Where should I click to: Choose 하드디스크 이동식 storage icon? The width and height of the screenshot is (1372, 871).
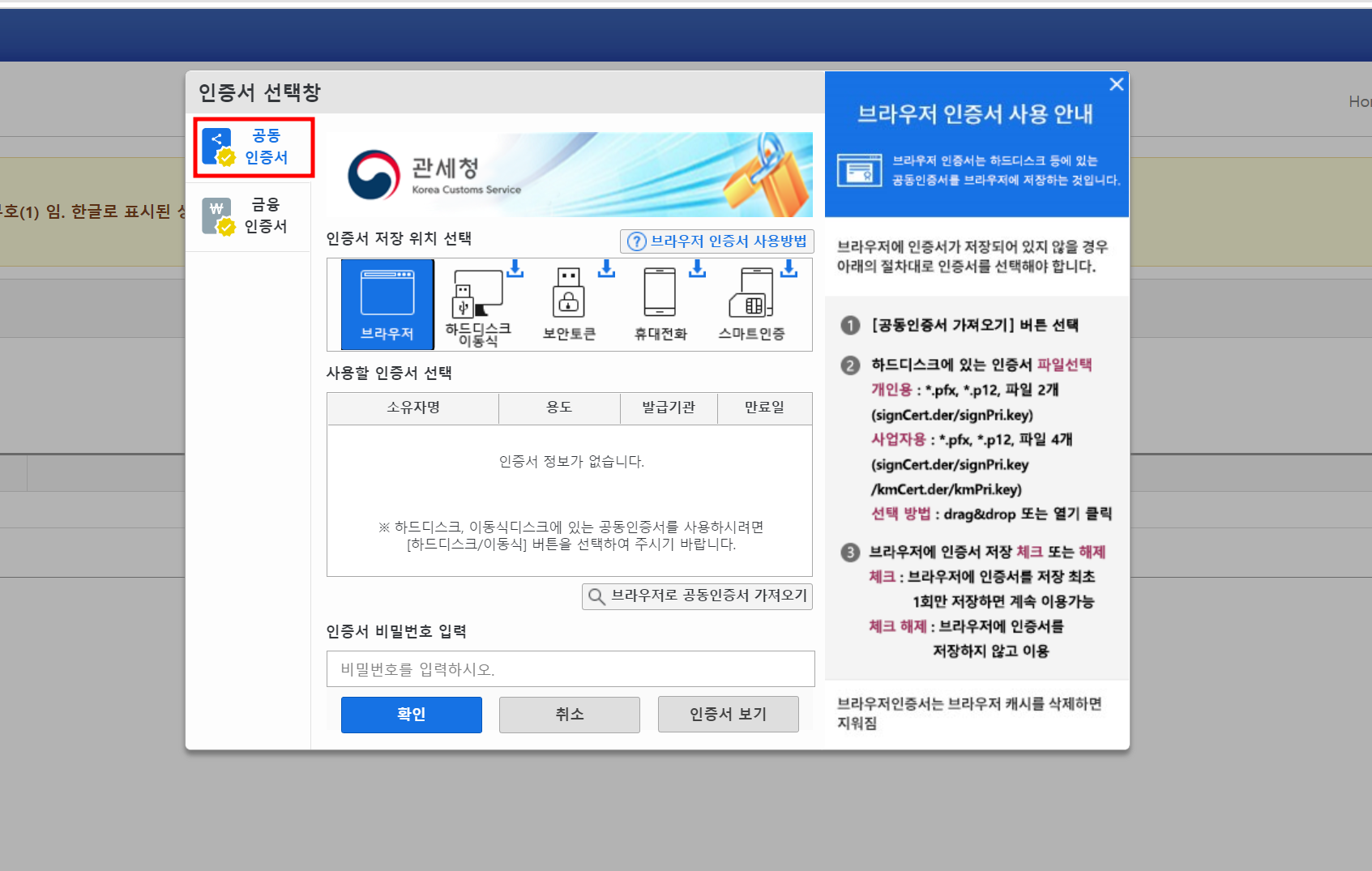[480, 305]
